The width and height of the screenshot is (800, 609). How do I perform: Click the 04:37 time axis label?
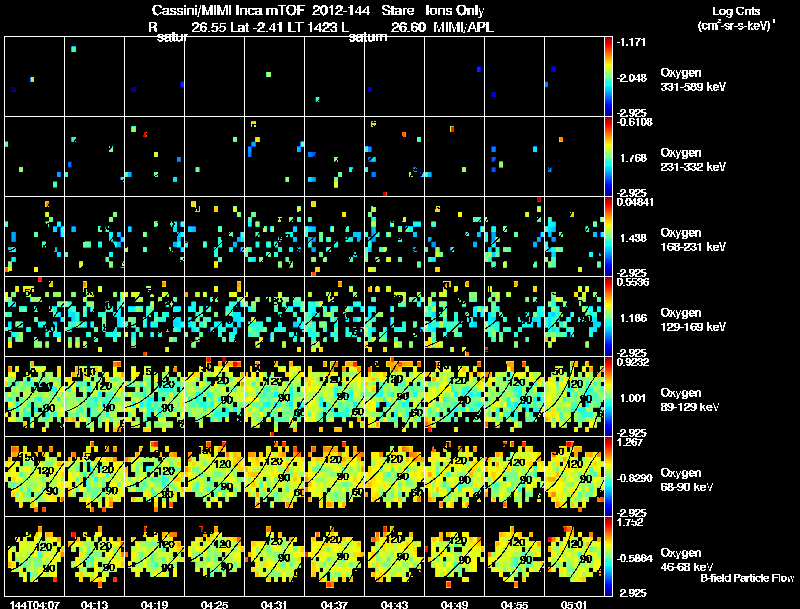pyautogui.click(x=334, y=604)
